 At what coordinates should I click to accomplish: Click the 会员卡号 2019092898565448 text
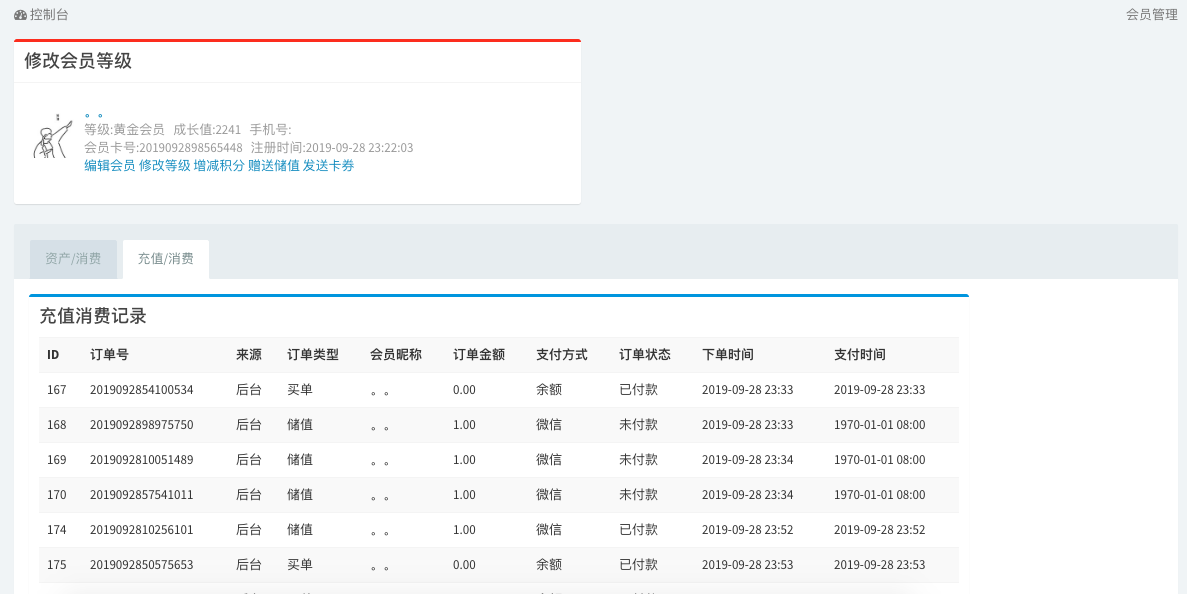[164, 148]
